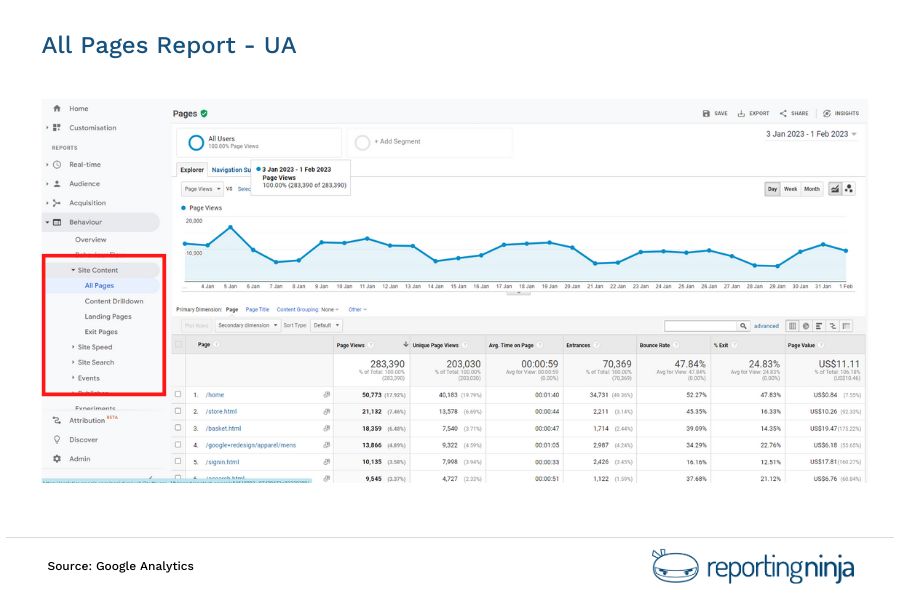
Task: Open the date range dropdown
Action: tap(811, 134)
